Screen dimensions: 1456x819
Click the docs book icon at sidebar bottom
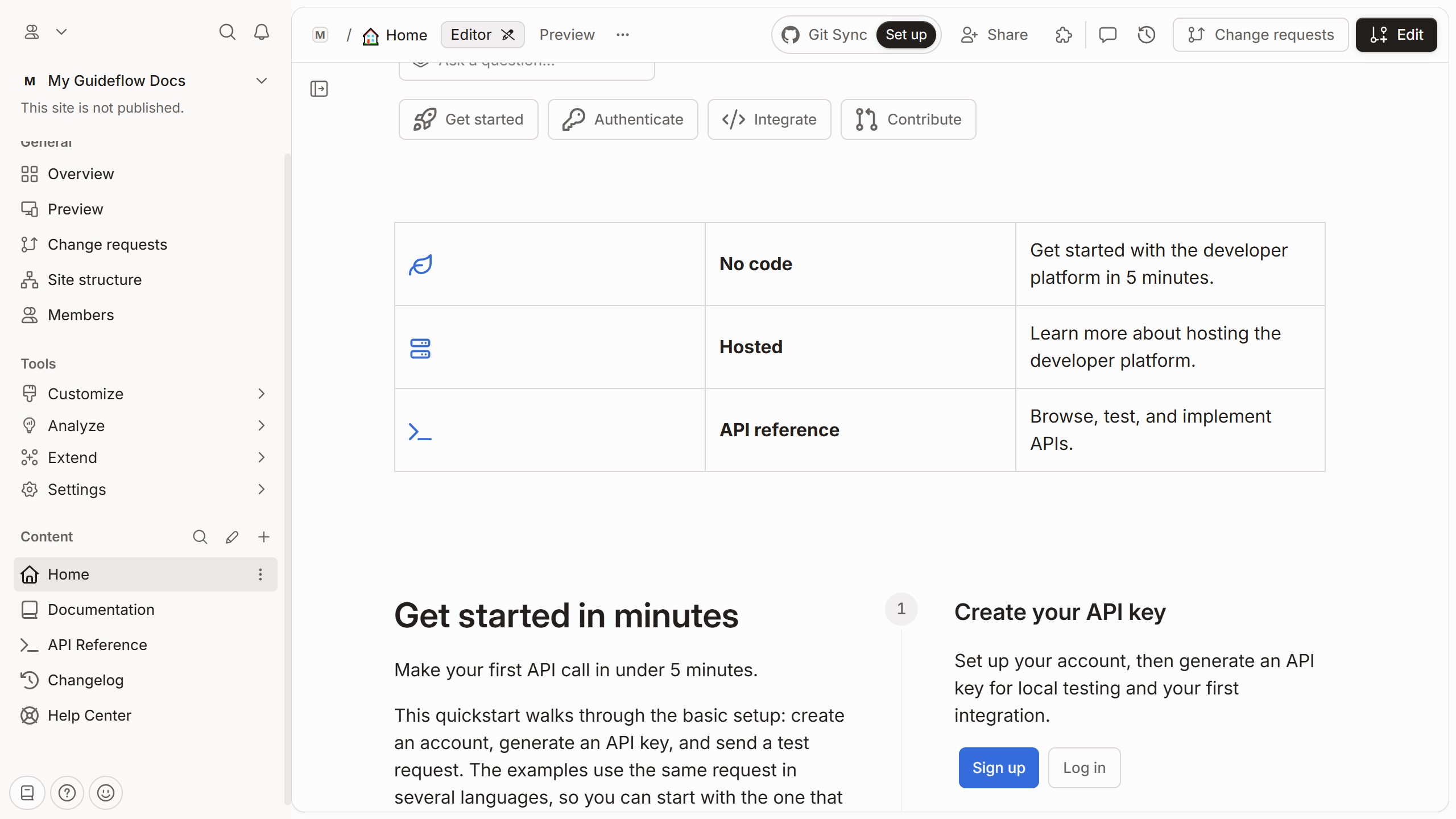click(x=27, y=793)
